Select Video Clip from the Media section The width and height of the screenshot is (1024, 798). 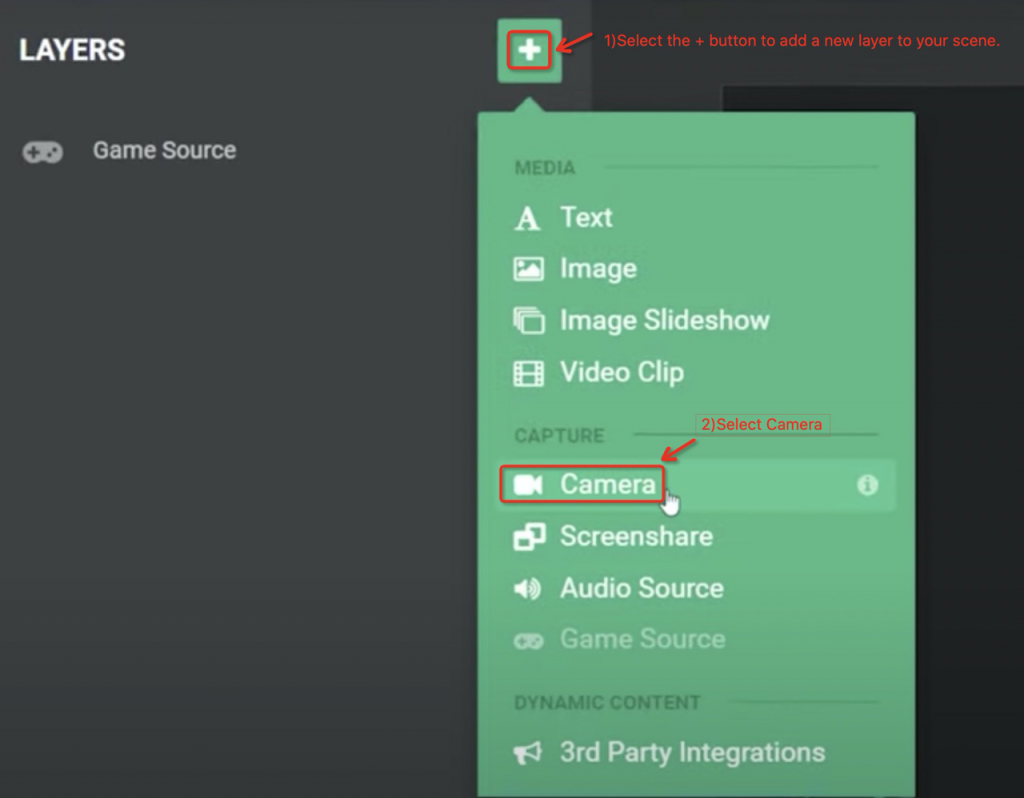620,372
